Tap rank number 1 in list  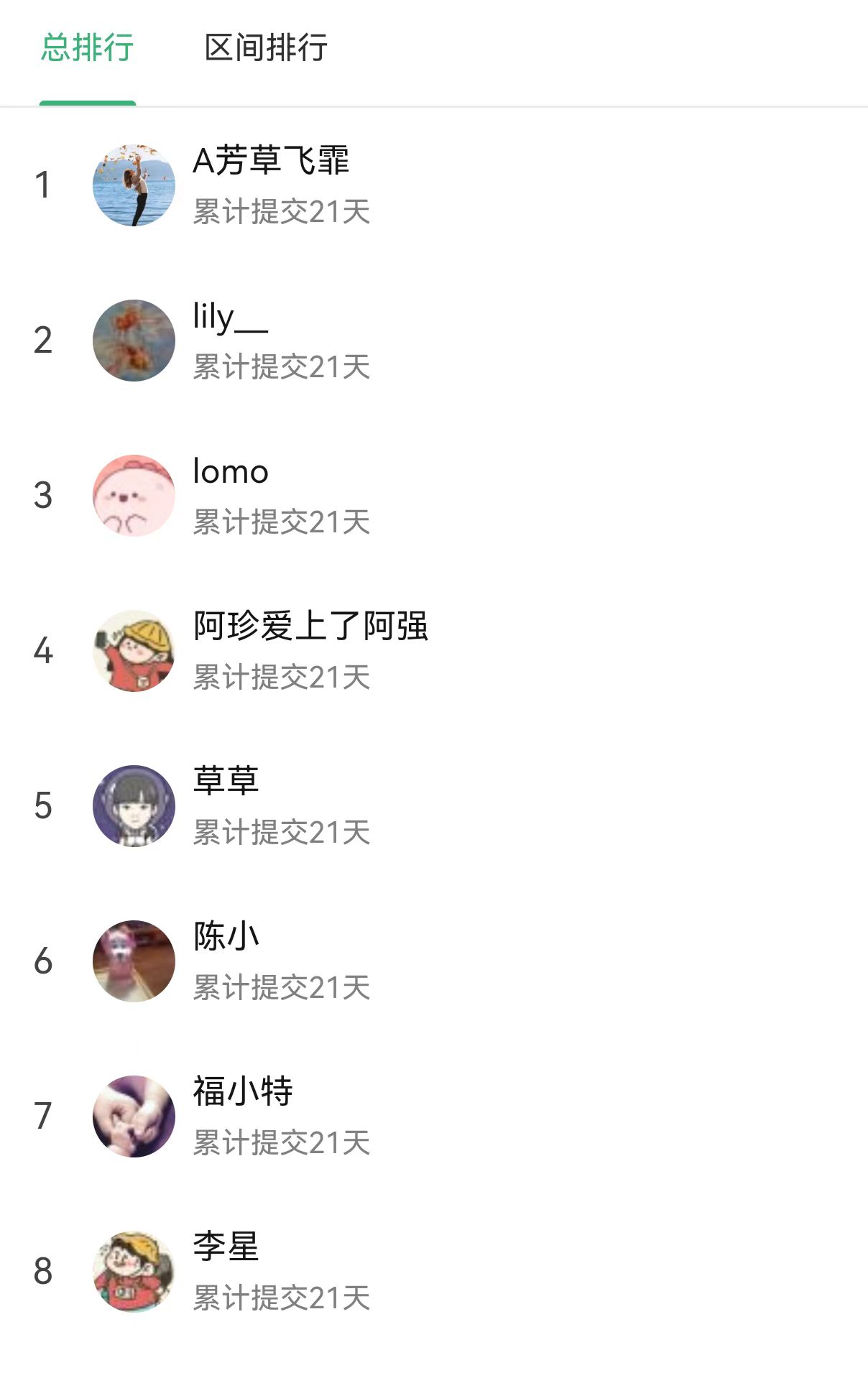43,185
